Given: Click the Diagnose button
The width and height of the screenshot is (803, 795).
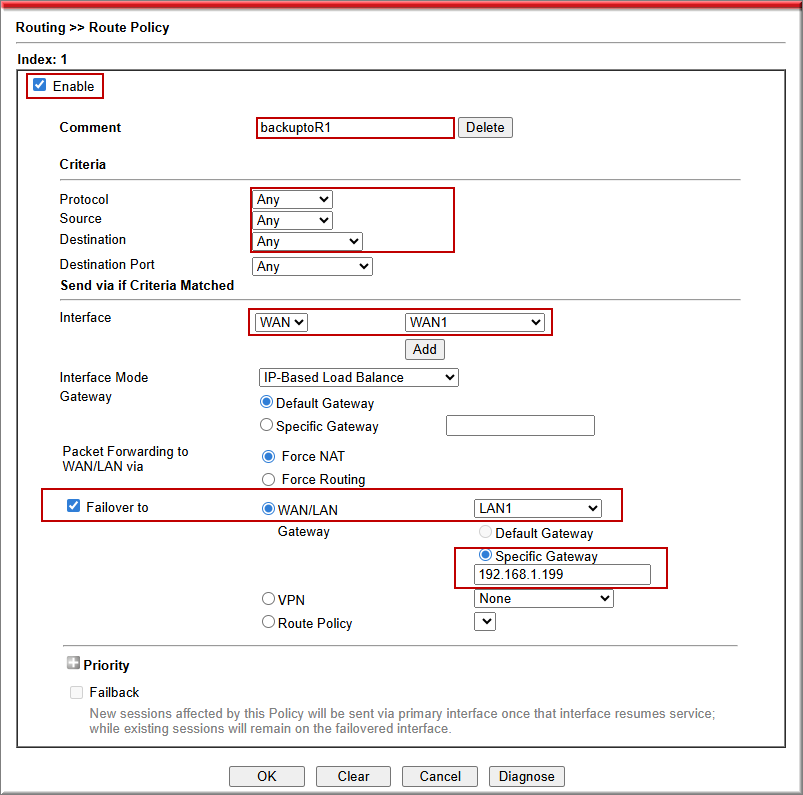Looking at the screenshot, I should tap(527, 777).
